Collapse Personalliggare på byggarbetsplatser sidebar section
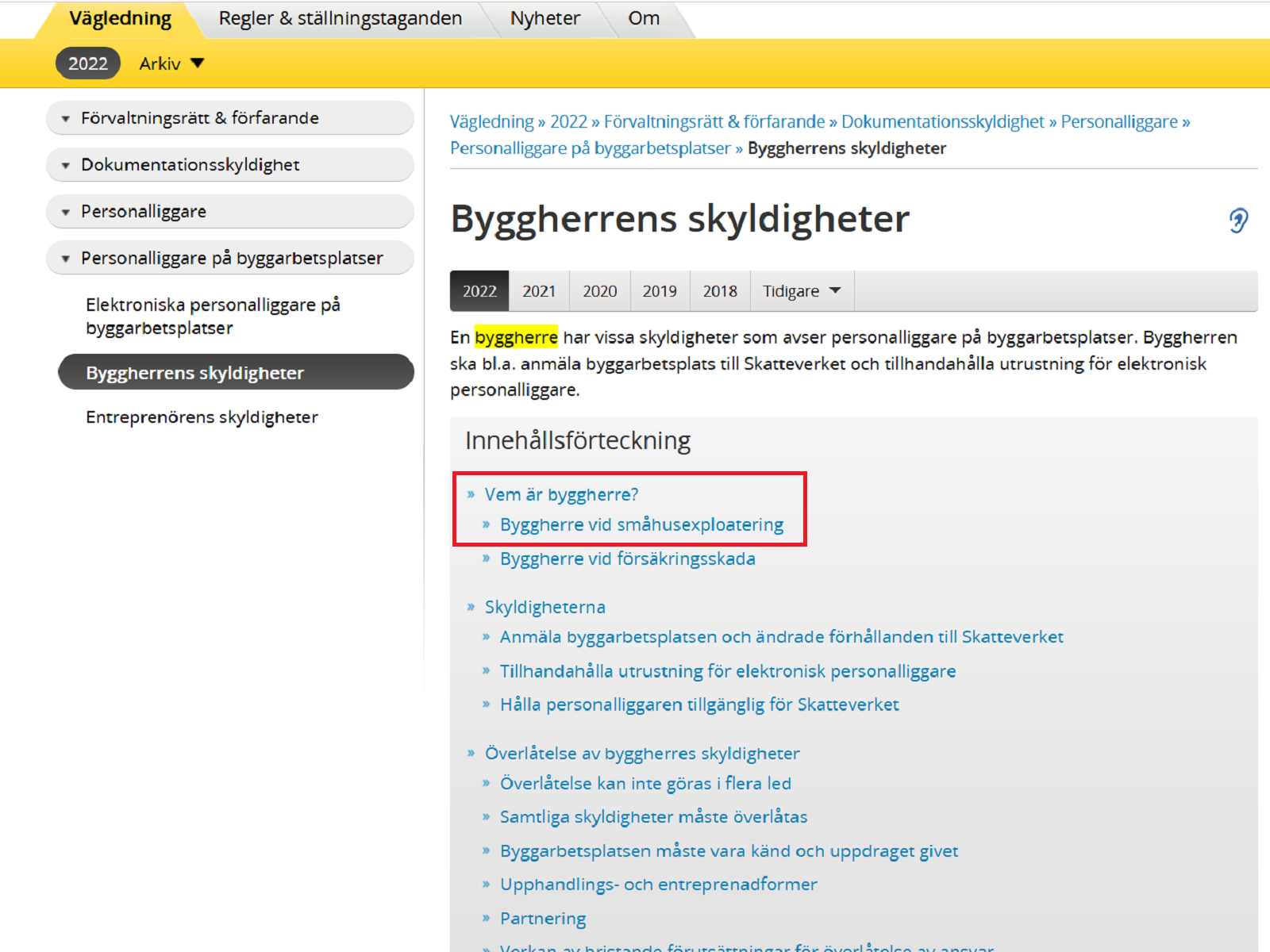Image resolution: width=1270 pixels, height=952 pixels. [x=230, y=259]
